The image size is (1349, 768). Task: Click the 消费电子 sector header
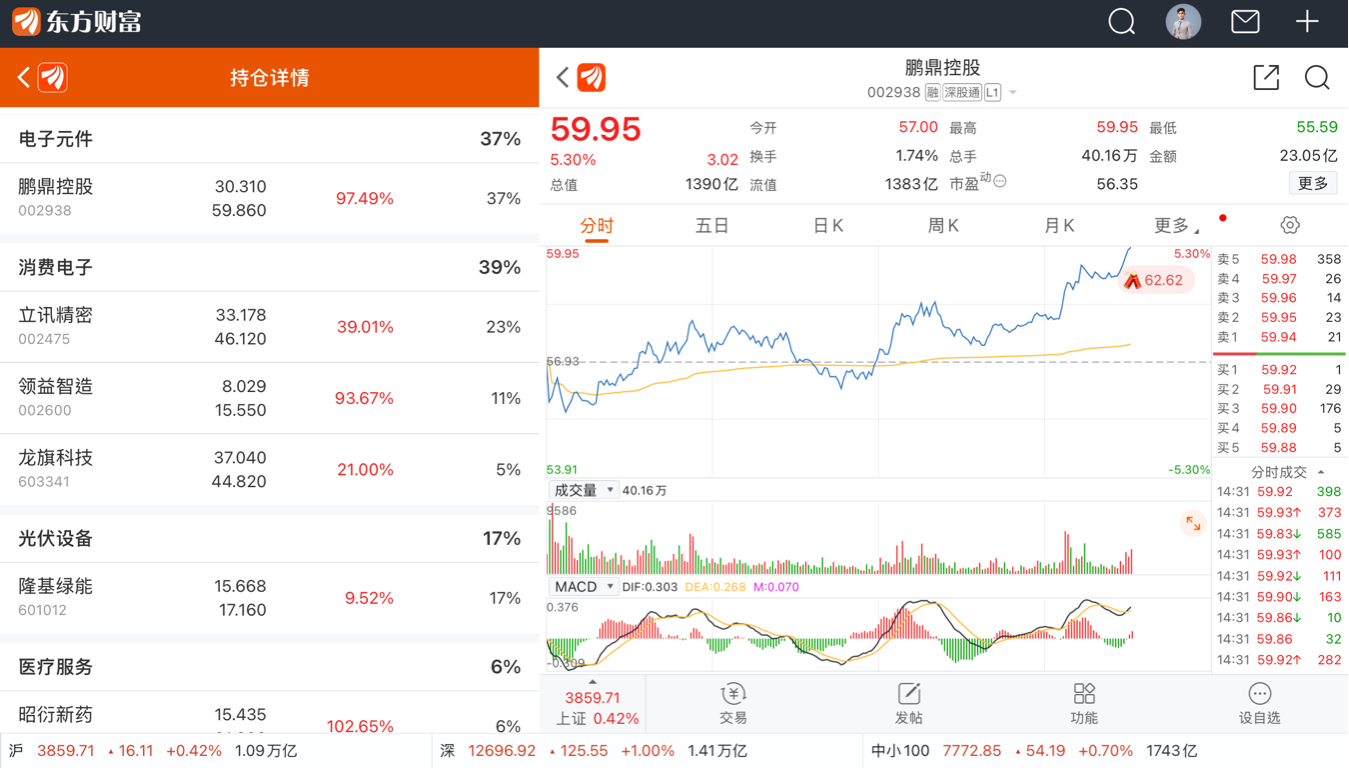point(270,267)
